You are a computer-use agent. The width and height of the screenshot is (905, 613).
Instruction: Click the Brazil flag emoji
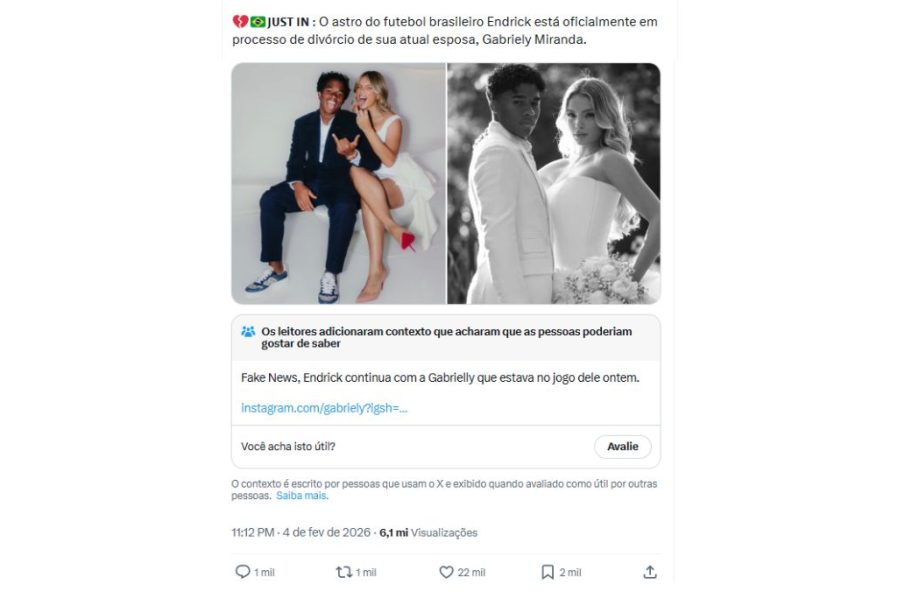[257, 21]
